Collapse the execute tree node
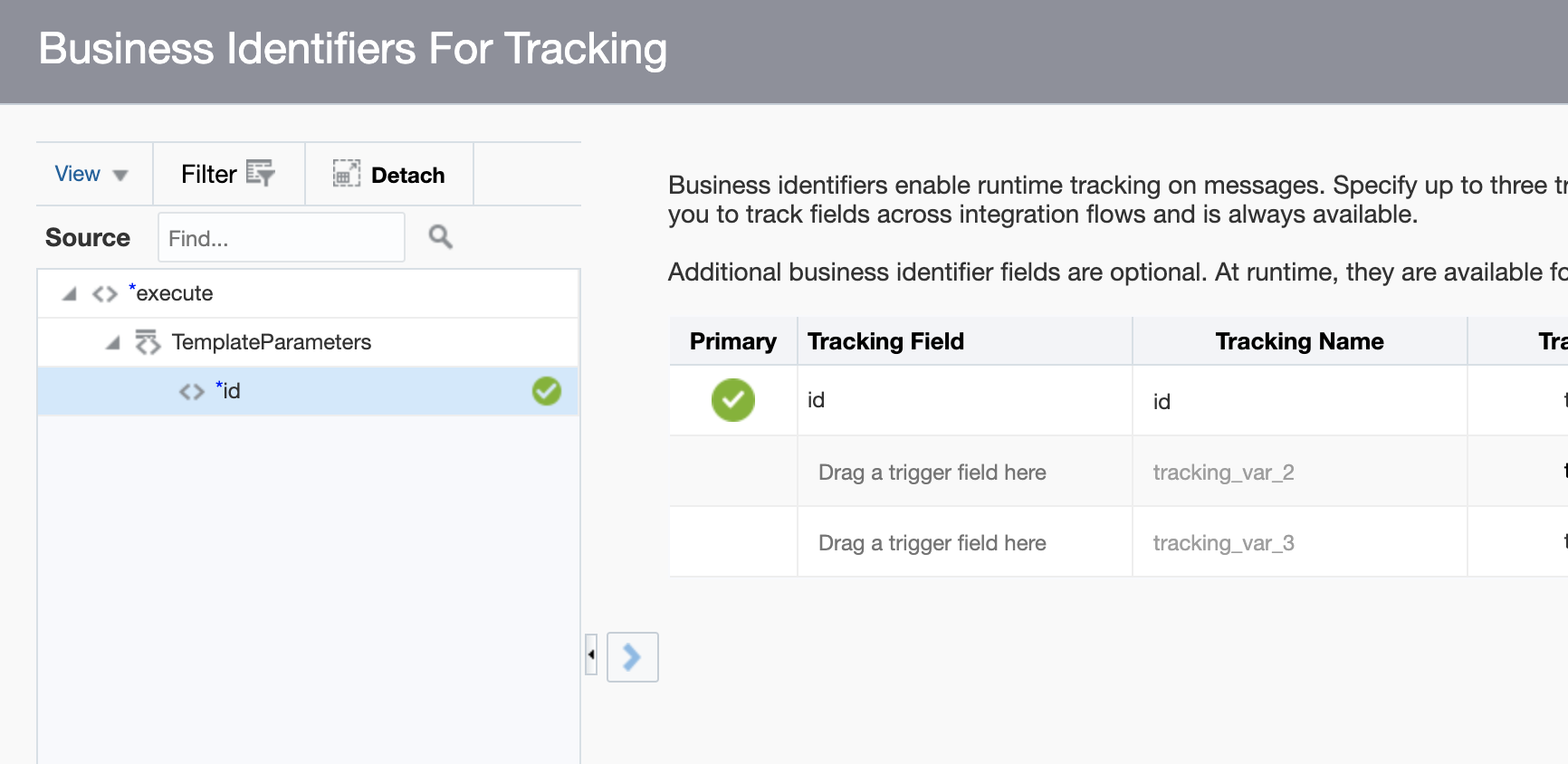 point(70,294)
